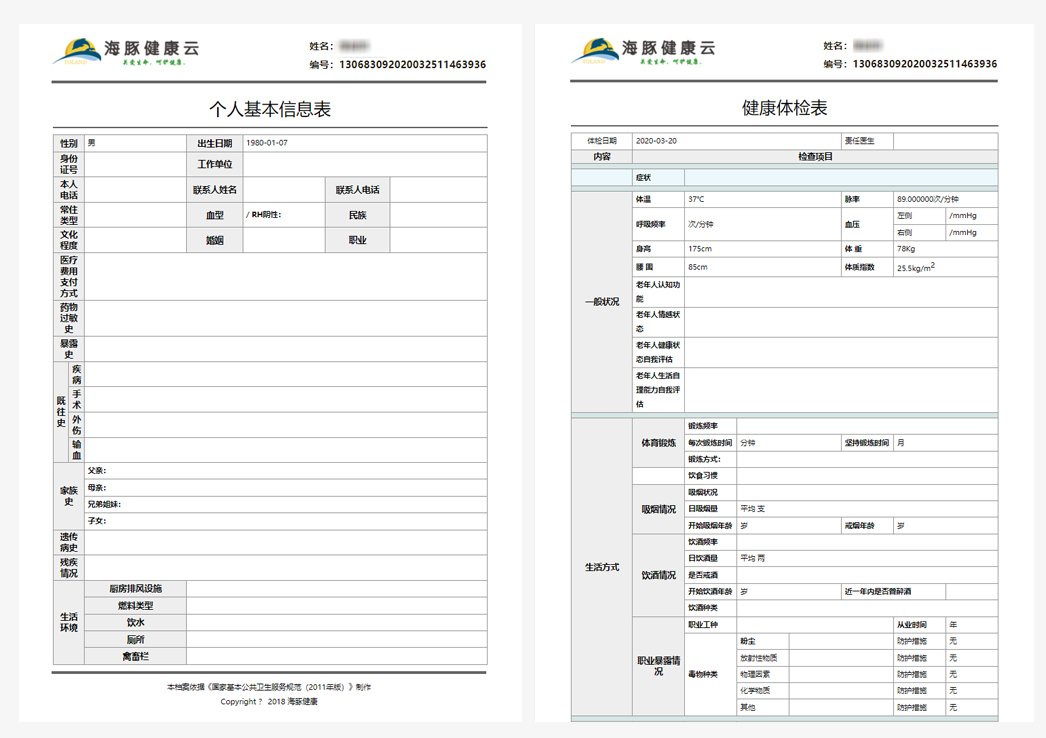The width and height of the screenshot is (1046, 738).
Task: Click the BMI value '25.5kg/m²'
Action: pos(916,267)
